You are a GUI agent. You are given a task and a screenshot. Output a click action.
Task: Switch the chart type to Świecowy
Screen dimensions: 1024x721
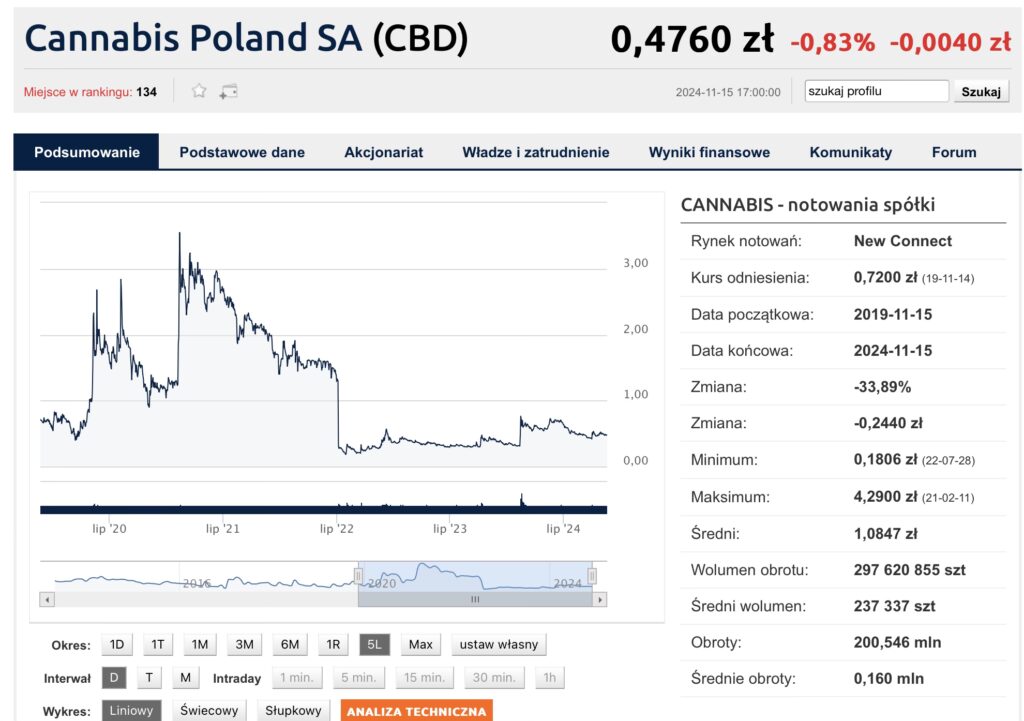point(209,711)
